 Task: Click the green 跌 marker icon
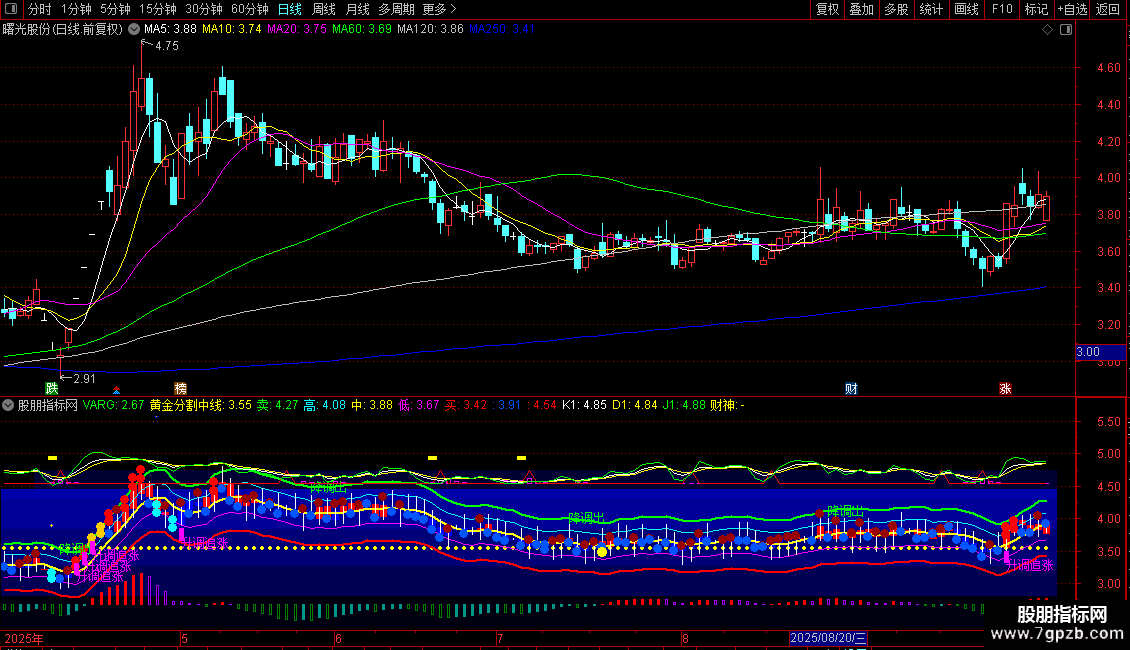pos(51,388)
